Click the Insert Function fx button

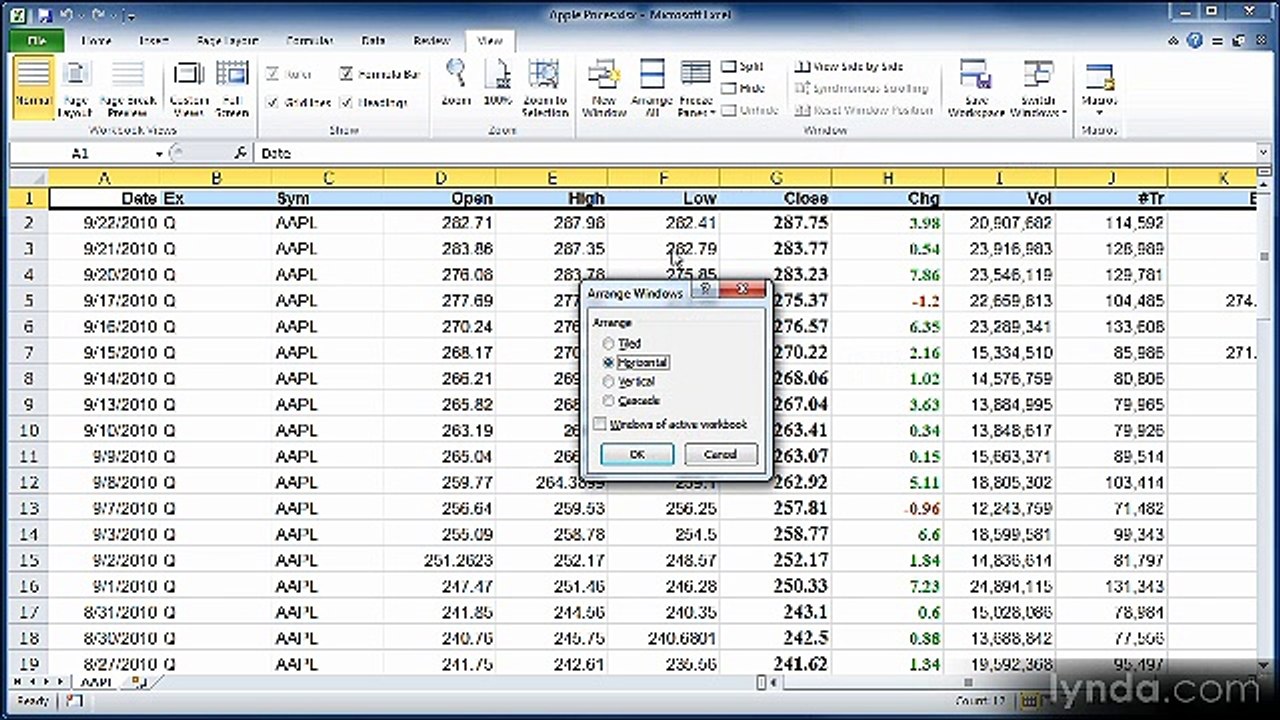click(x=240, y=153)
